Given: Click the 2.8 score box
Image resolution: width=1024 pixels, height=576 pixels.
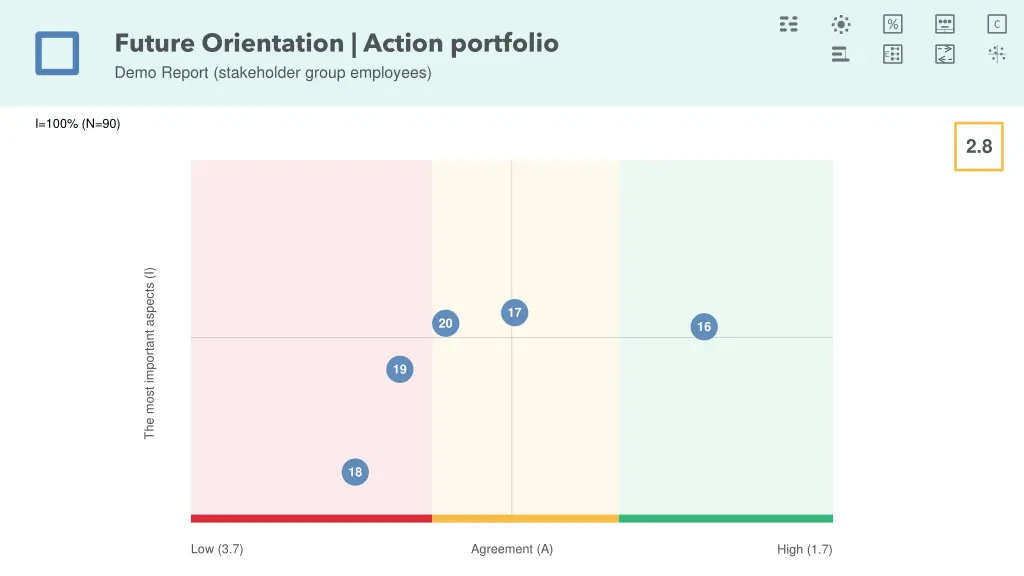Looking at the screenshot, I should tap(979, 147).
